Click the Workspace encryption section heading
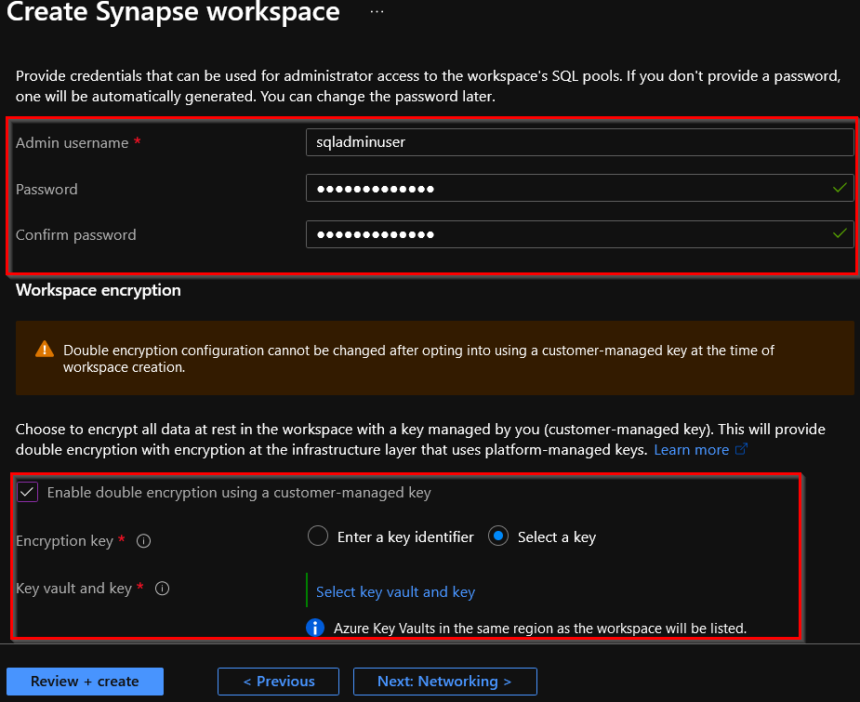This screenshot has width=860, height=702. point(98,290)
